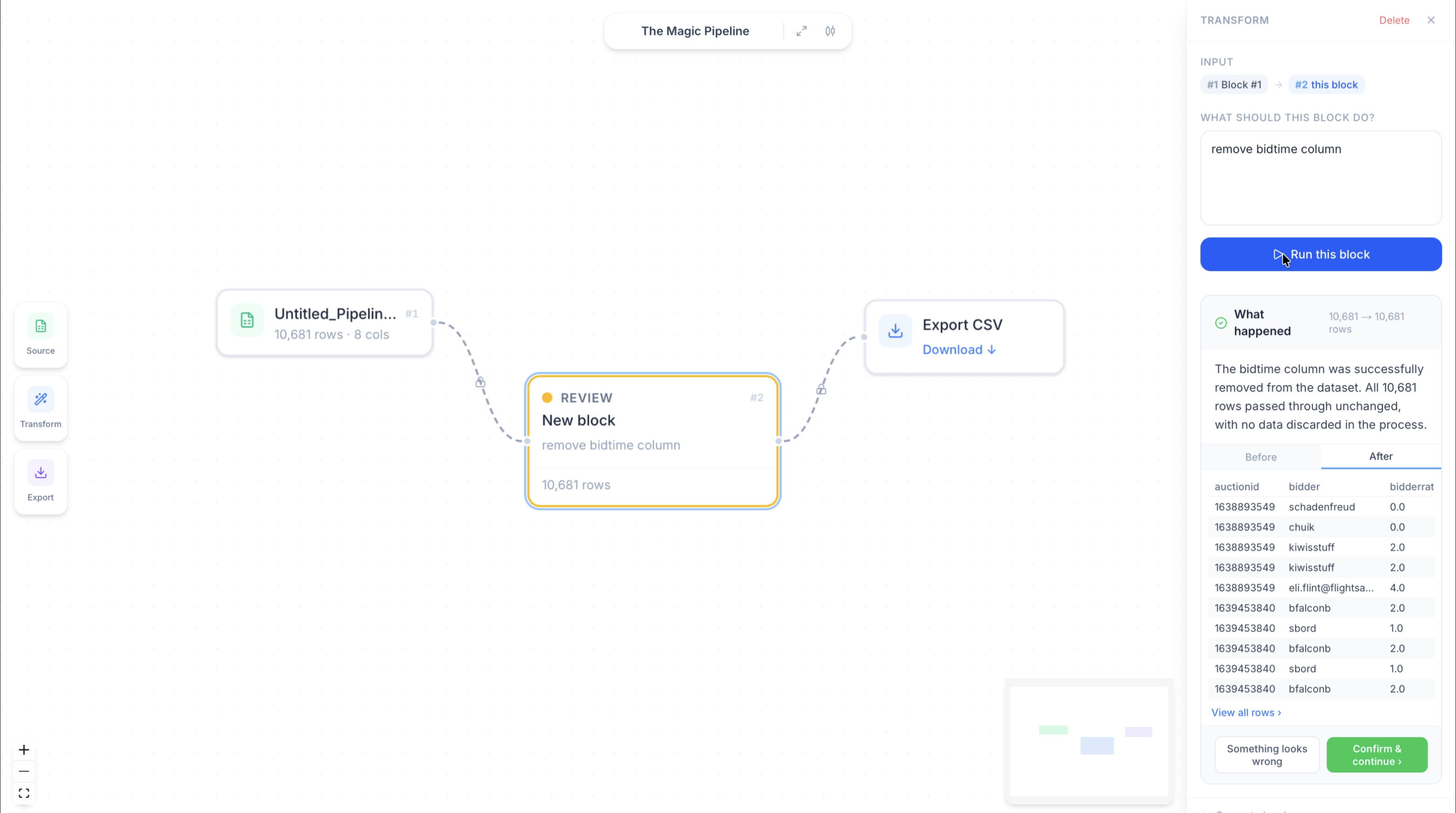Click the block instruction text box

click(x=1320, y=178)
